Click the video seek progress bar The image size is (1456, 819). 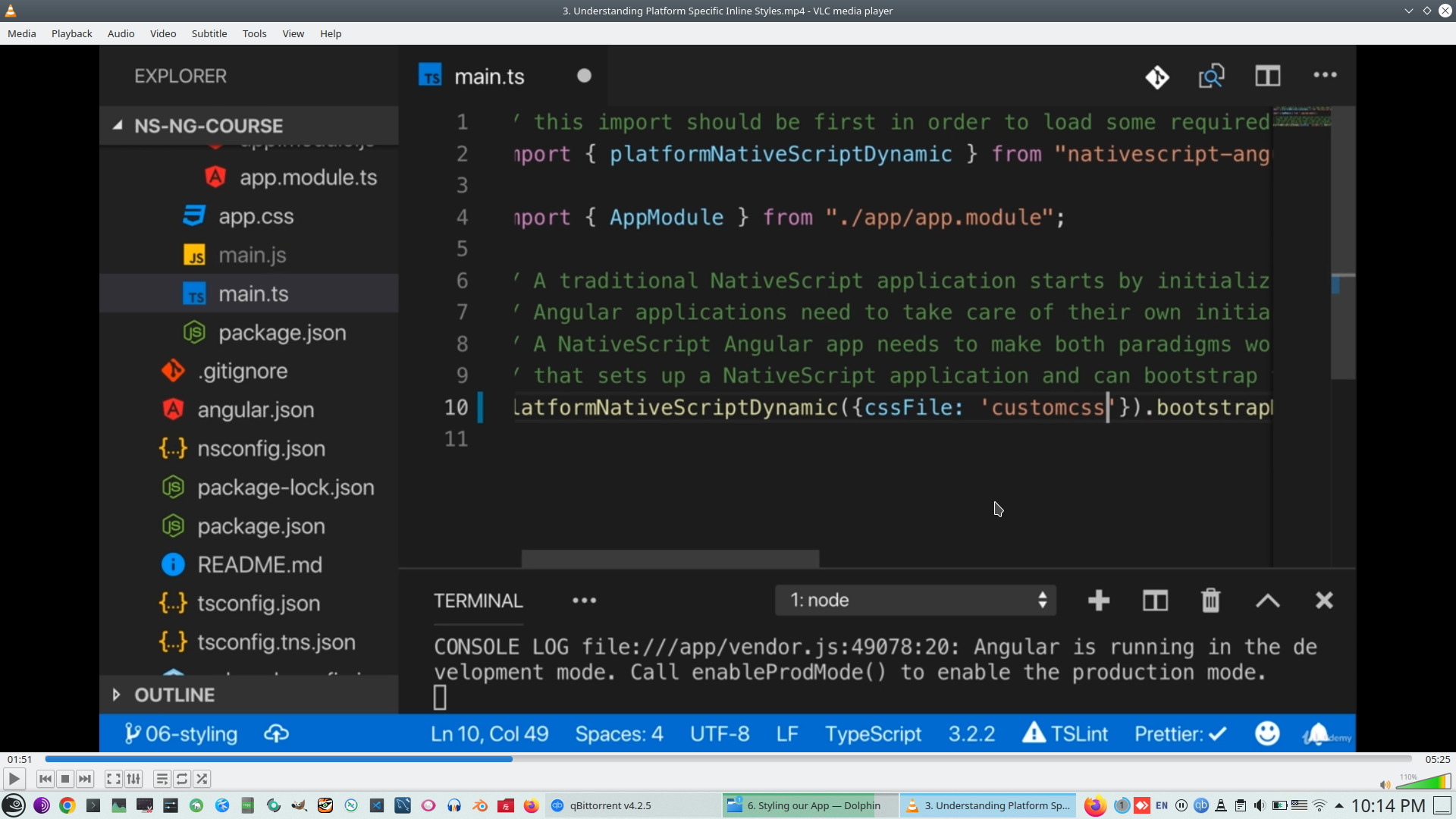click(728, 759)
